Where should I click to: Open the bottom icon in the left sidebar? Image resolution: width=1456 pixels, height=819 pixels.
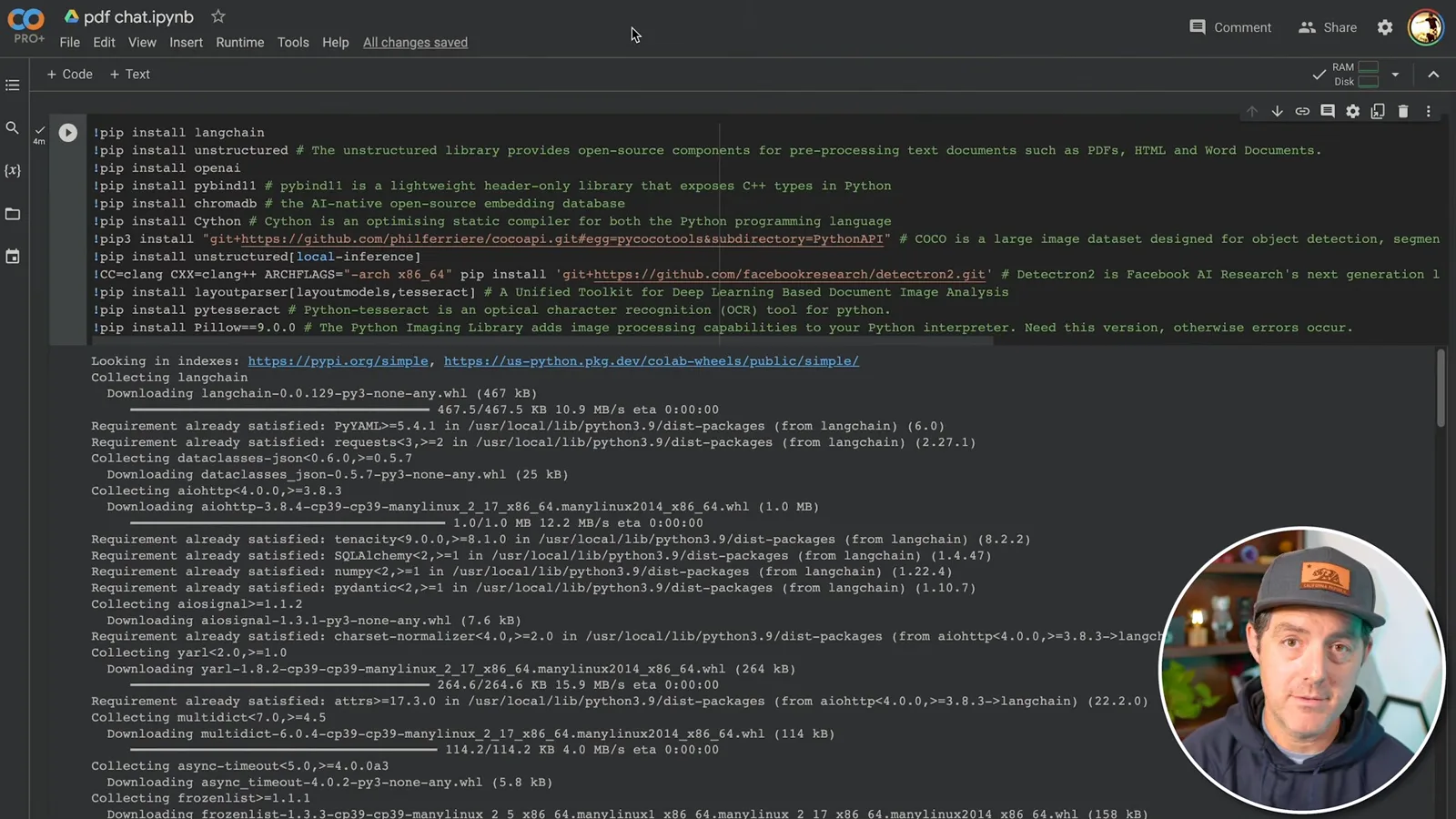[12, 257]
